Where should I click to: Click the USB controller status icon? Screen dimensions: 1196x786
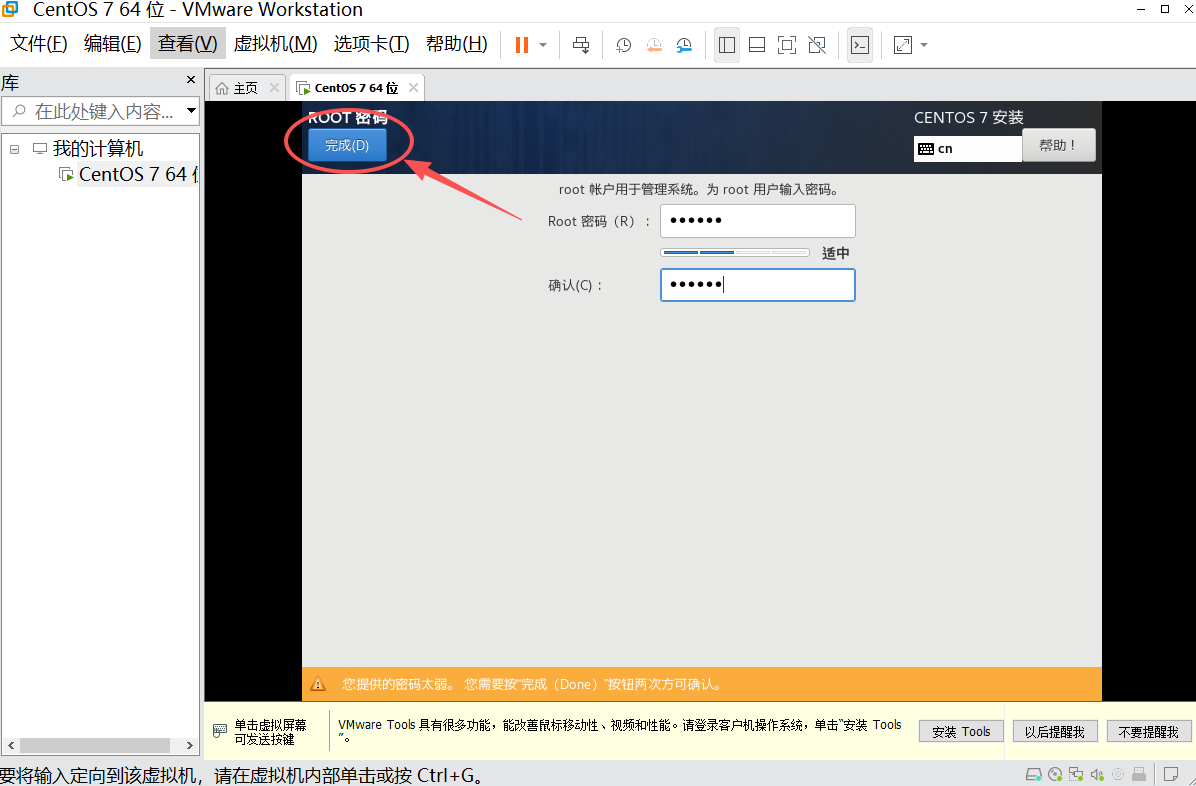[1139, 775]
